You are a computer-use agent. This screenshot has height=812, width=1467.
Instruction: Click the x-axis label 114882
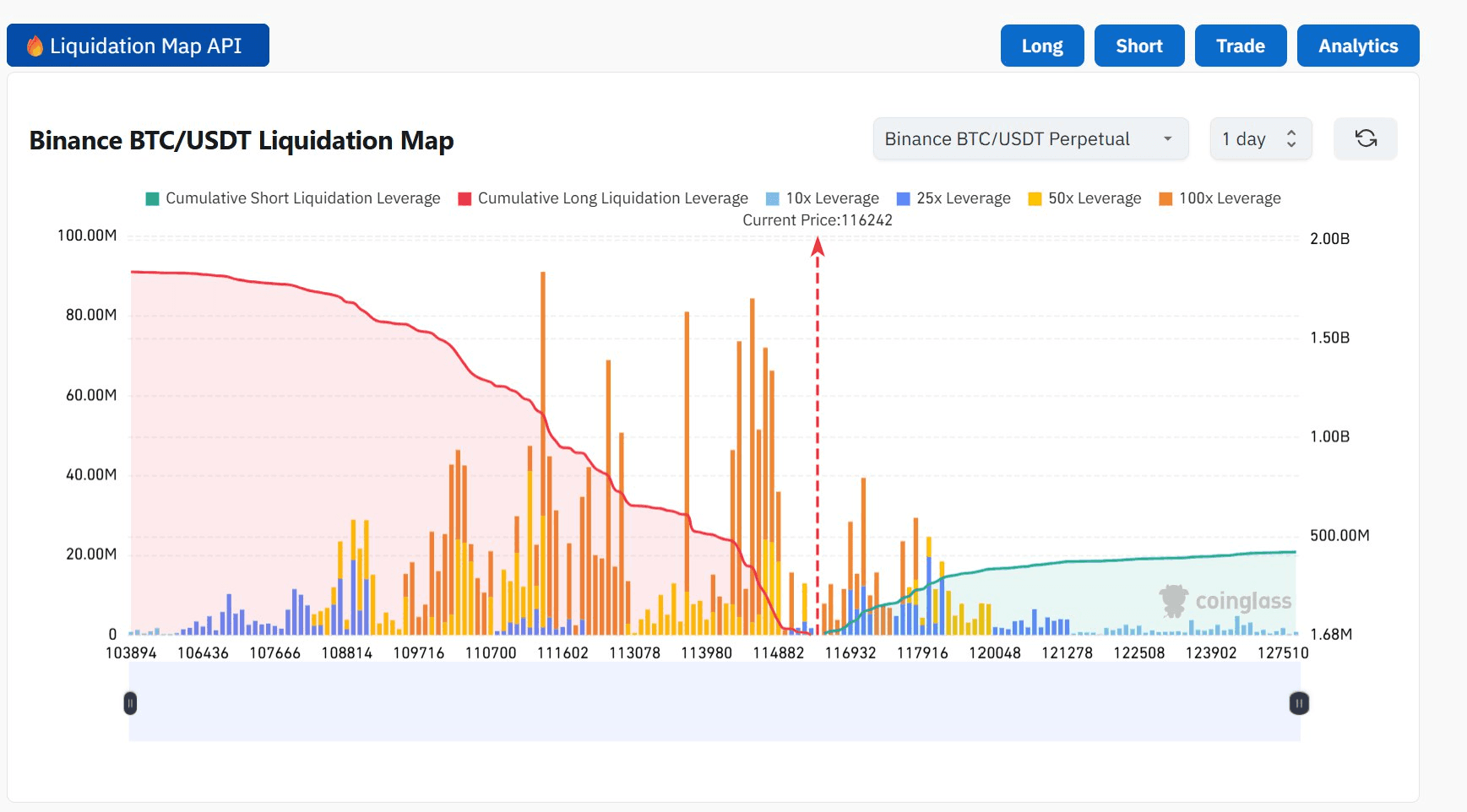(x=779, y=653)
